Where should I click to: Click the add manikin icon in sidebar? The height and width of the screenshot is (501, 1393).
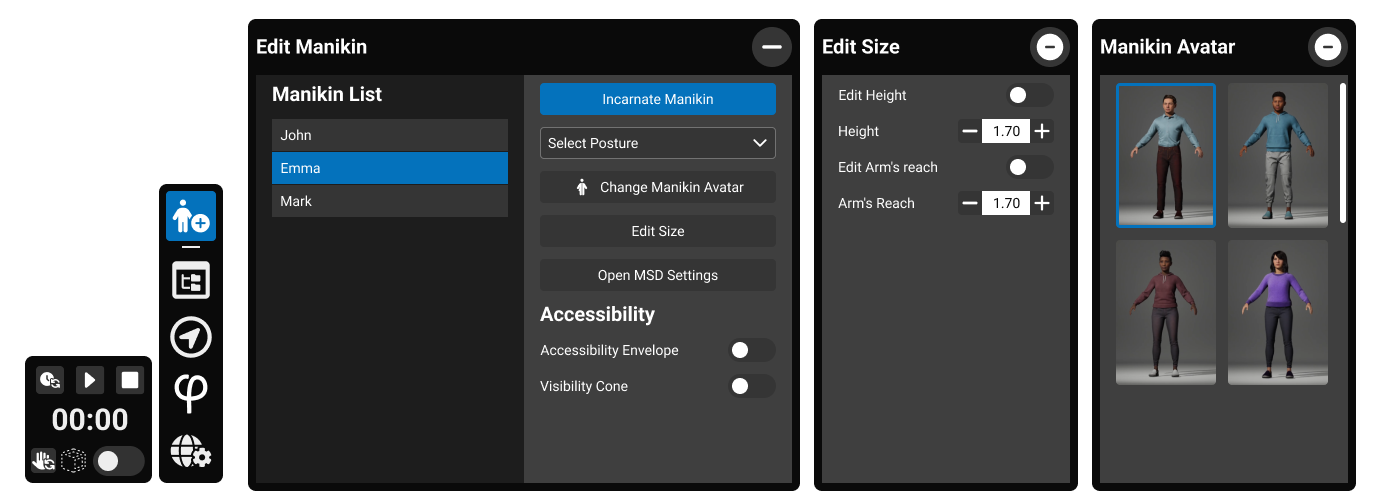coord(190,216)
